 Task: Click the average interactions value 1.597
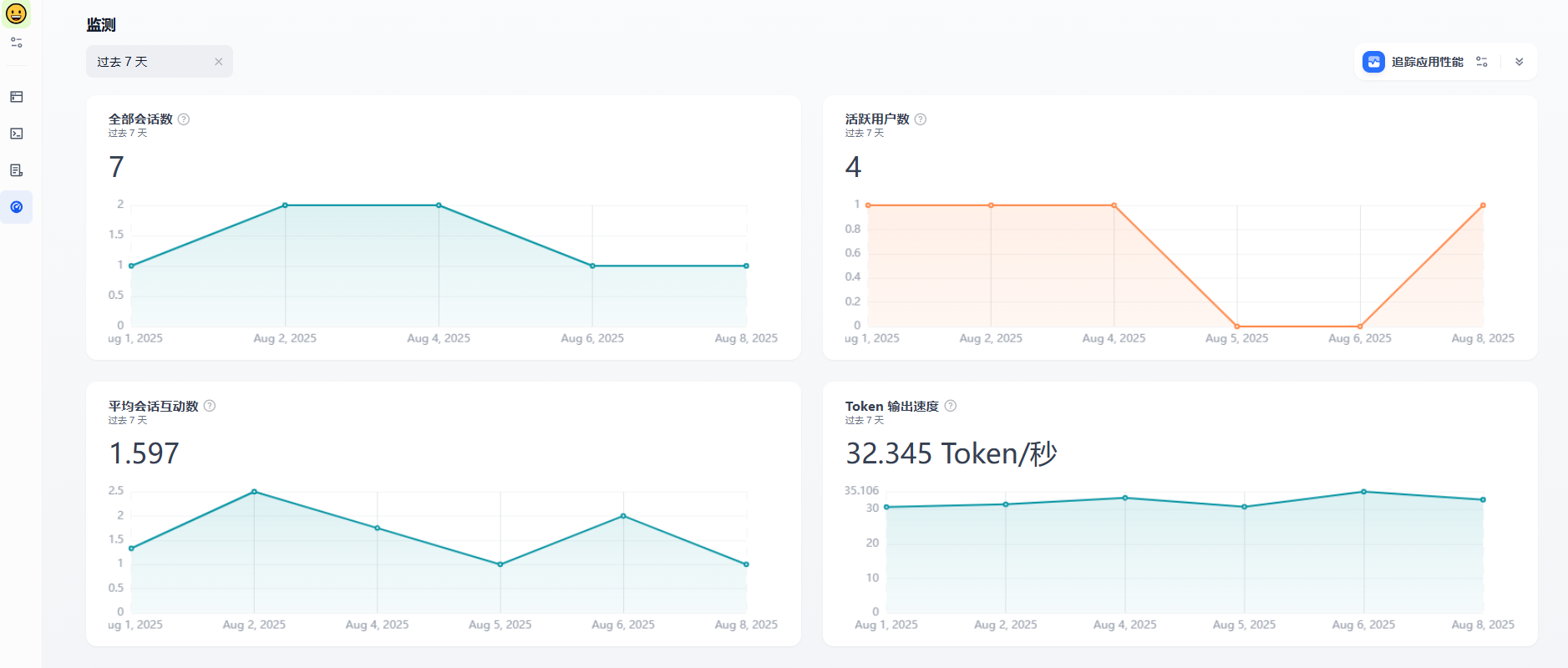pos(145,453)
